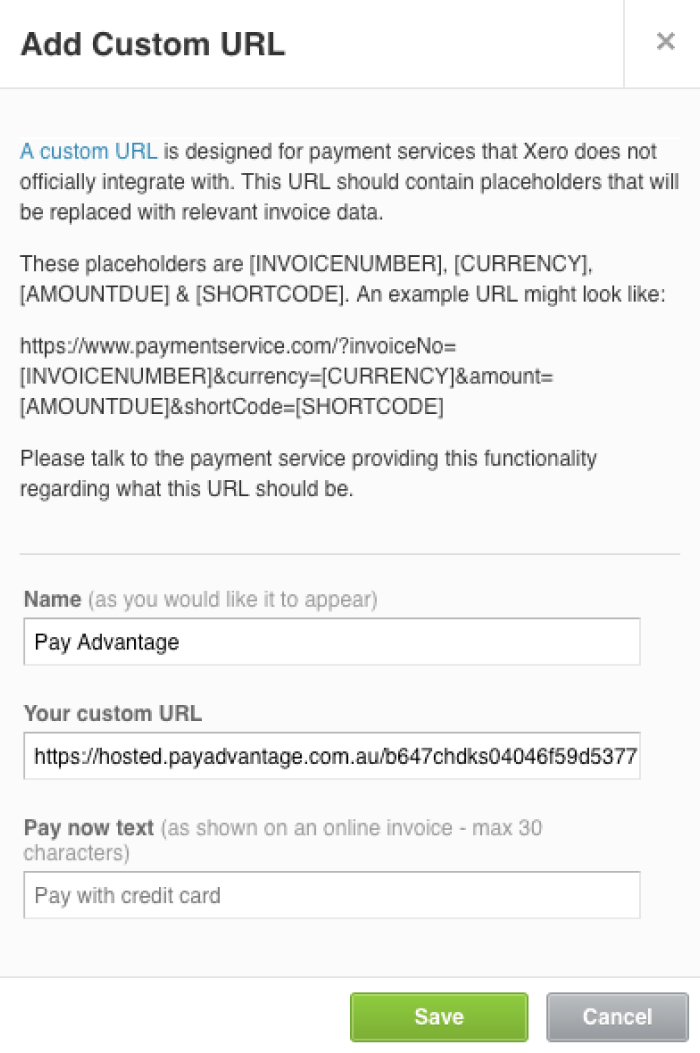Click the 'as you would like it to appear' hint
Screen dimensions: 700x1053
point(232,599)
